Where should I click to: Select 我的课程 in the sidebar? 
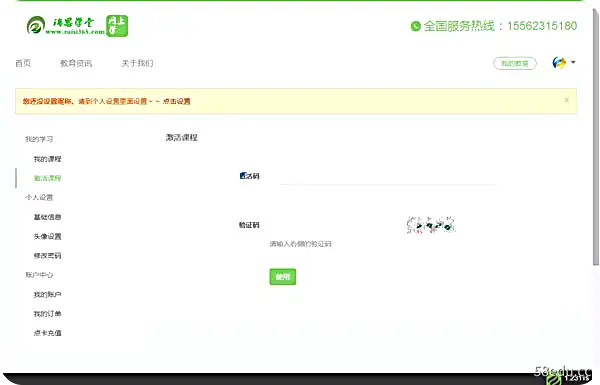[47, 159]
